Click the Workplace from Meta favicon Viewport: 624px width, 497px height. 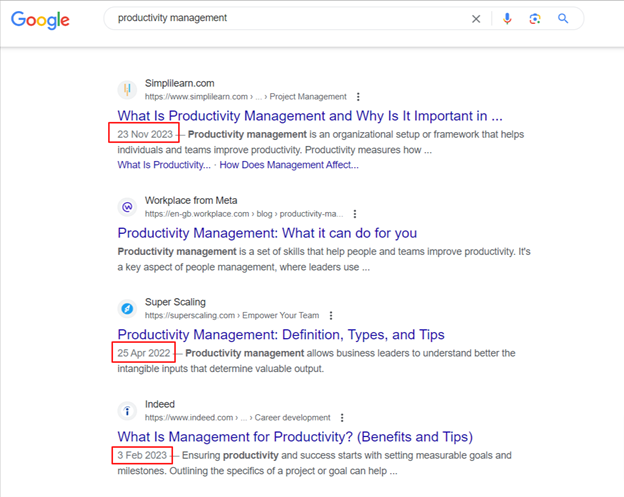click(127, 207)
